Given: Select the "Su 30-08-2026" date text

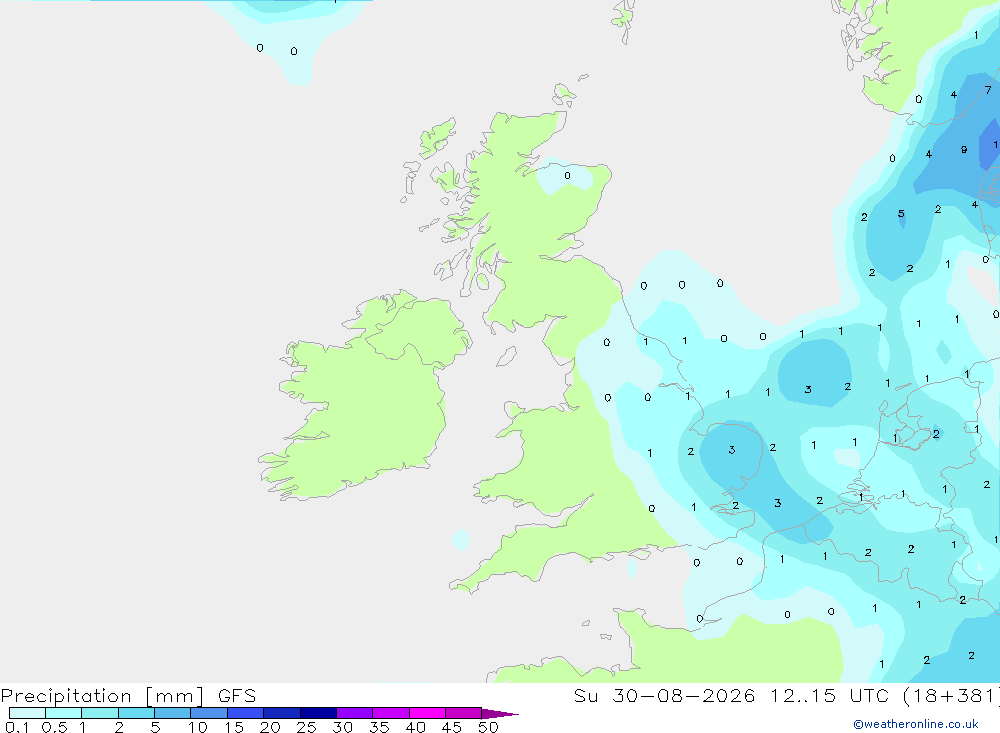Looking at the screenshot, I should tap(664, 695).
